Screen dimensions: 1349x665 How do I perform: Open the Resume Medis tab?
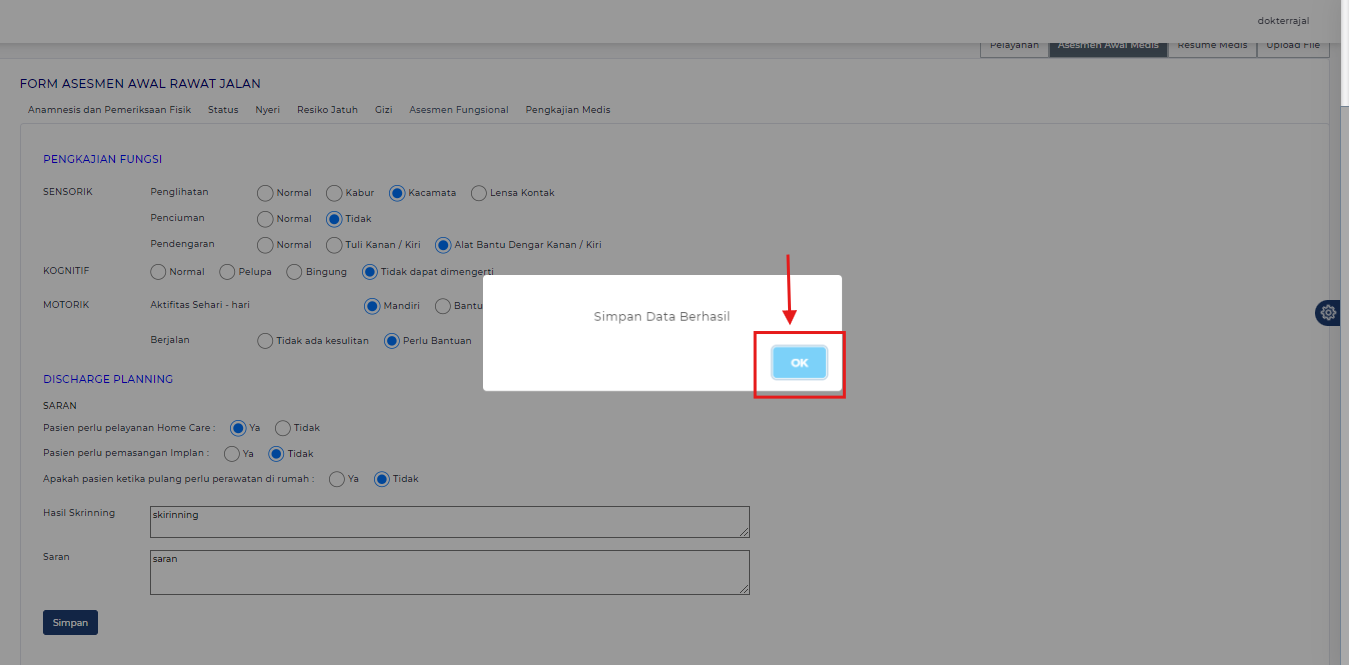coord(1211,46)
